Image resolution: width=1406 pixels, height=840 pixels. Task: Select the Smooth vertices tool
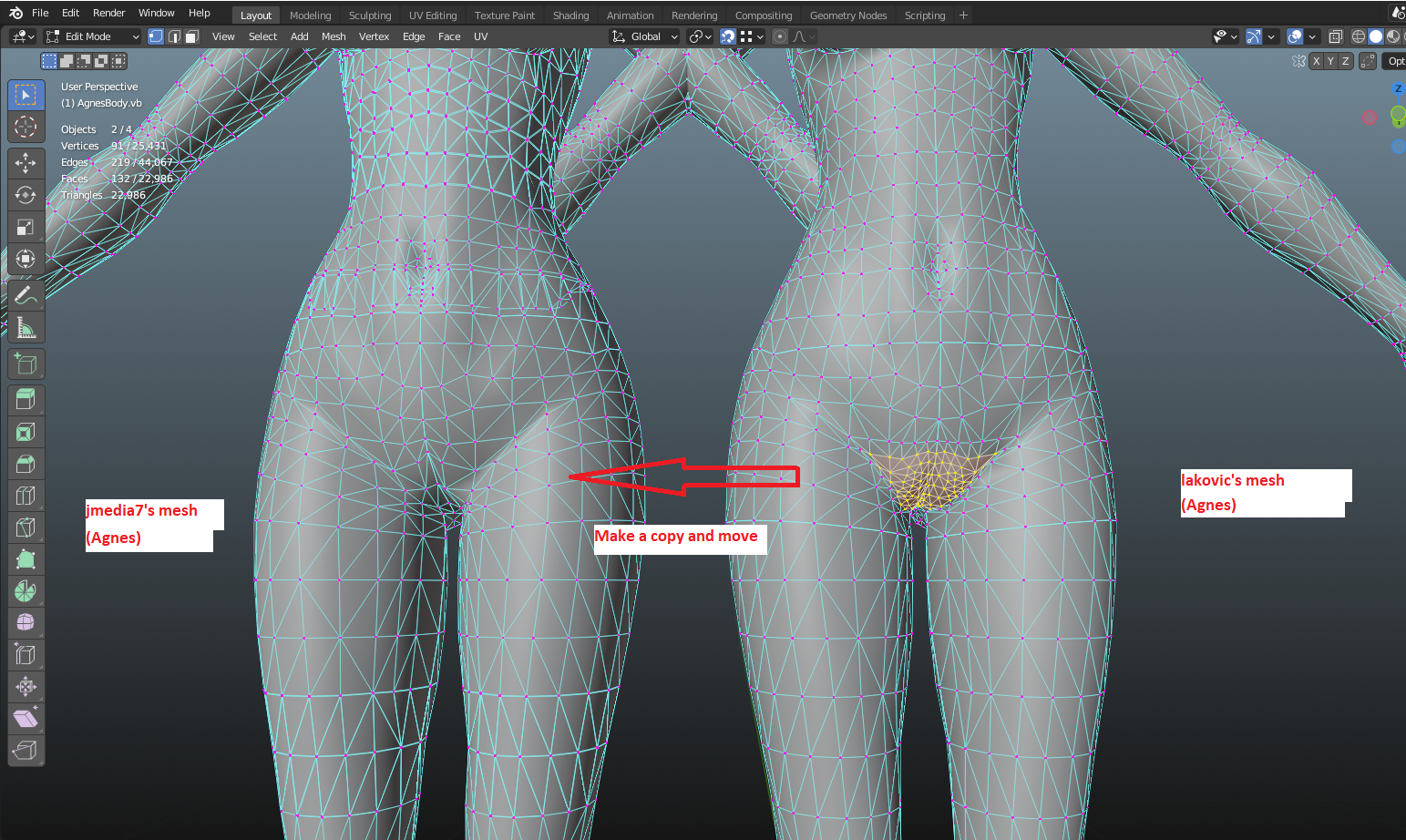(x=26, y=623)
